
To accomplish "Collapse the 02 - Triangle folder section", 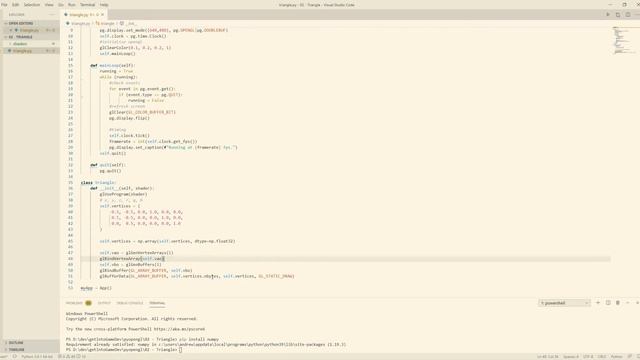I will click(31, 37).
